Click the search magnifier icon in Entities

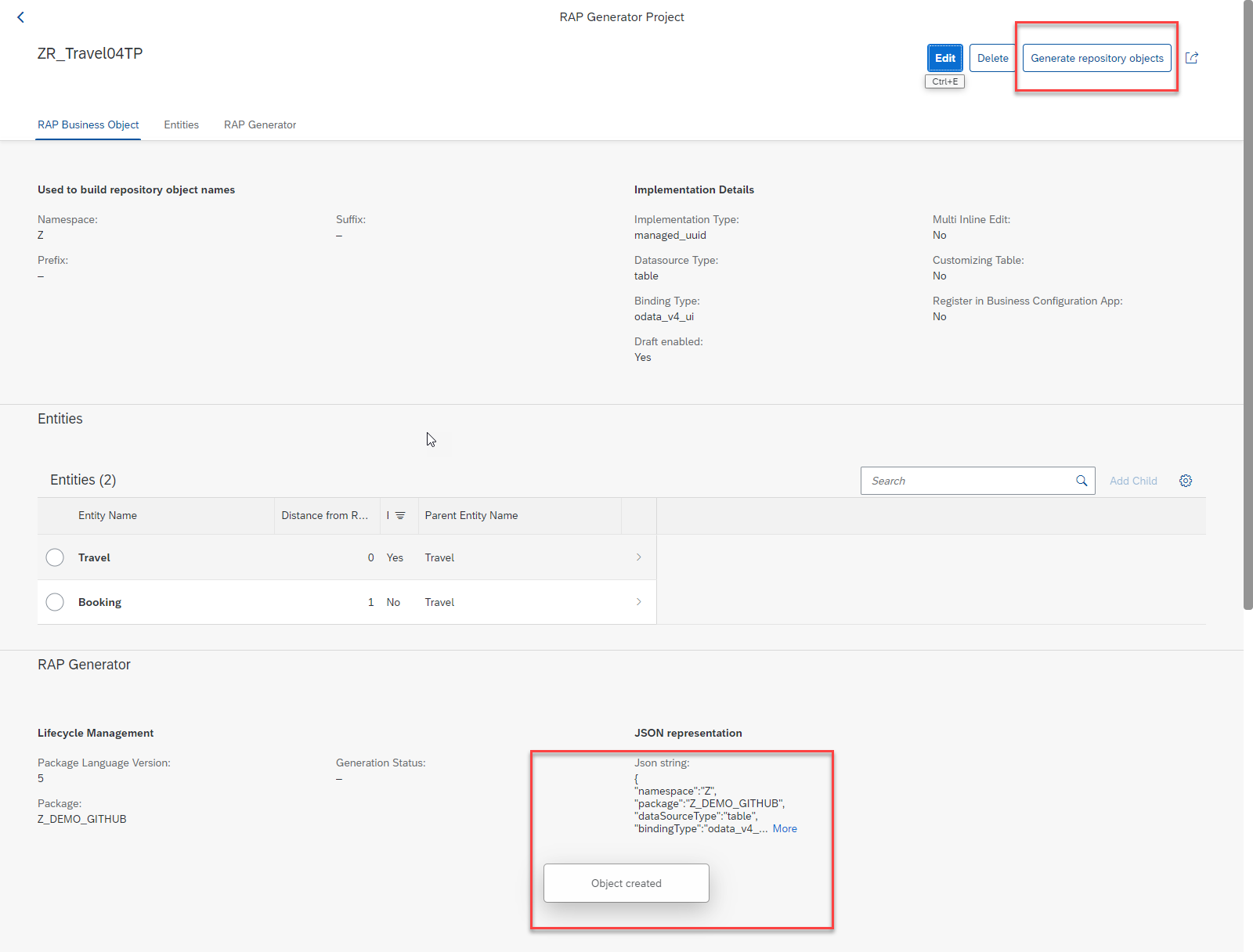click(1081, 481)
